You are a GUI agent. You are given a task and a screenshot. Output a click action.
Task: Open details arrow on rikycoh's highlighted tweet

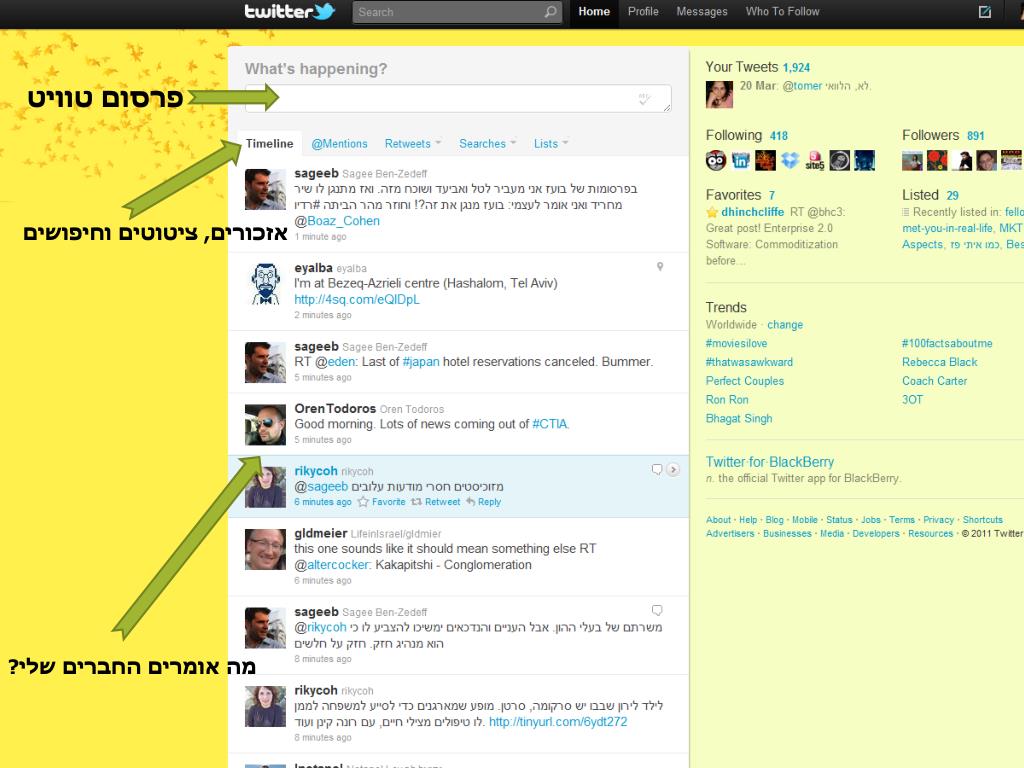[x=673, y=470]
